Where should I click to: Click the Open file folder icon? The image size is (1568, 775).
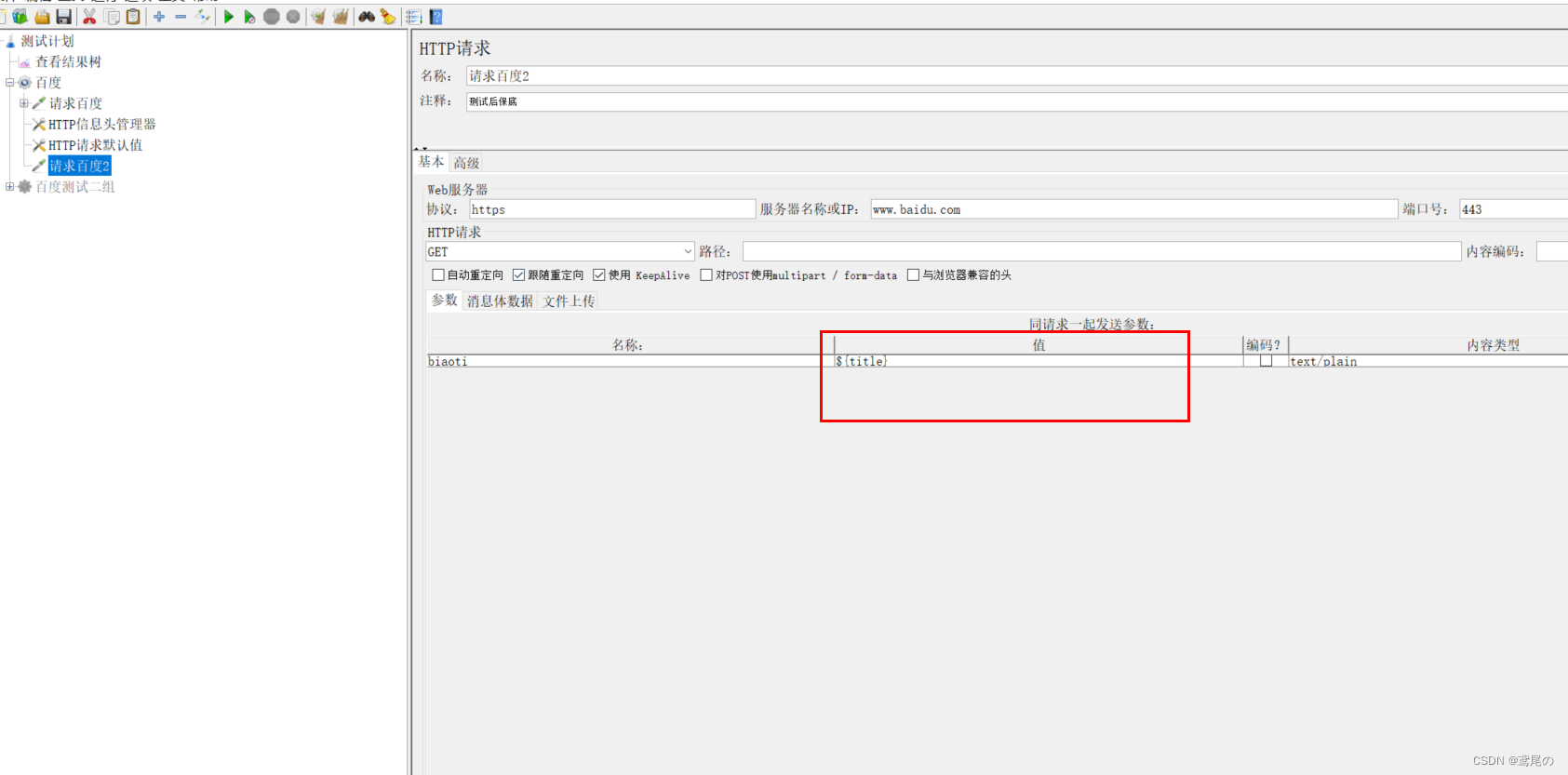[x=42, y=17]
